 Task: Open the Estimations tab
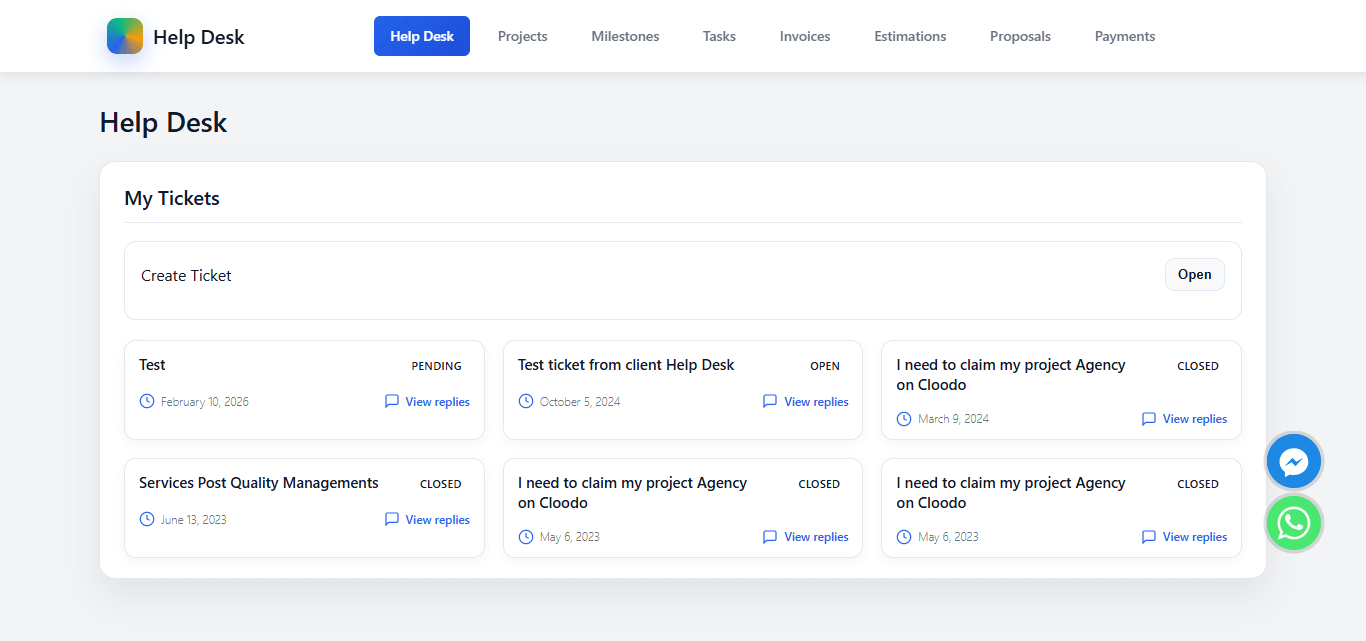tap(910, 36)
